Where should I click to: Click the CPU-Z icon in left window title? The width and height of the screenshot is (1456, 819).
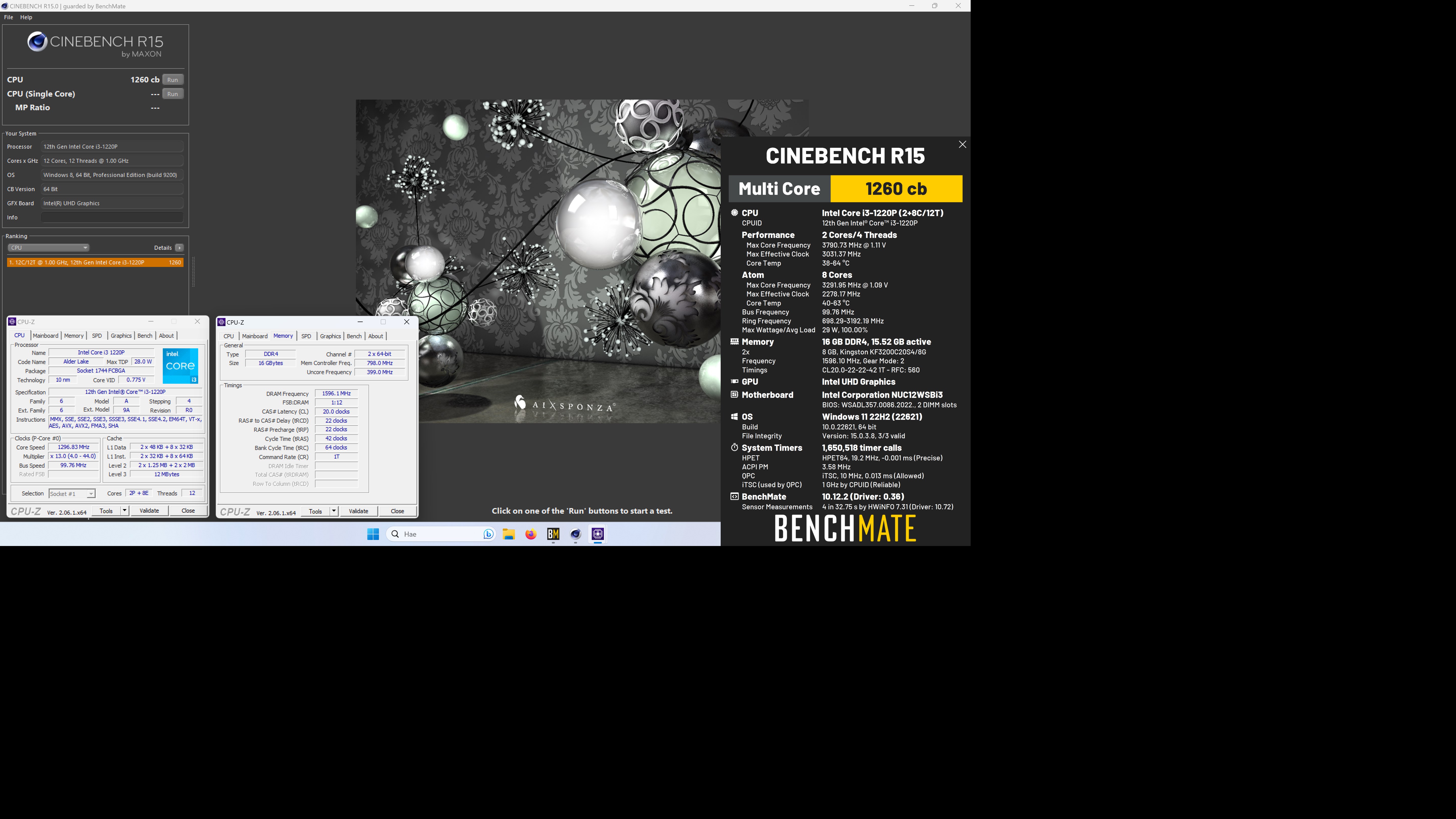coord(12,322)
